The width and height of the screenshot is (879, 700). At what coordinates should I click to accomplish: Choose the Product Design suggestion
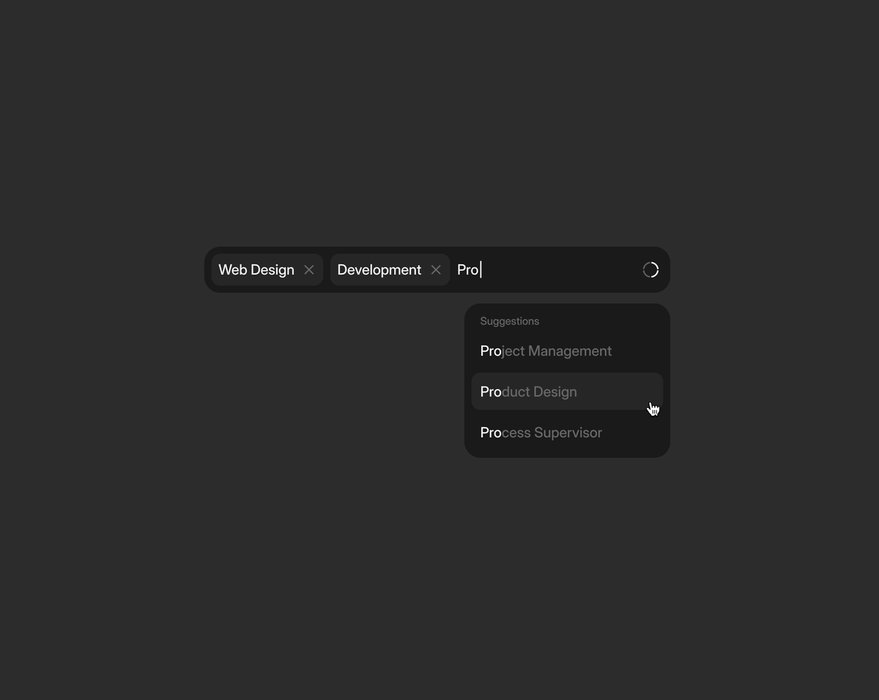click(567, 392)
